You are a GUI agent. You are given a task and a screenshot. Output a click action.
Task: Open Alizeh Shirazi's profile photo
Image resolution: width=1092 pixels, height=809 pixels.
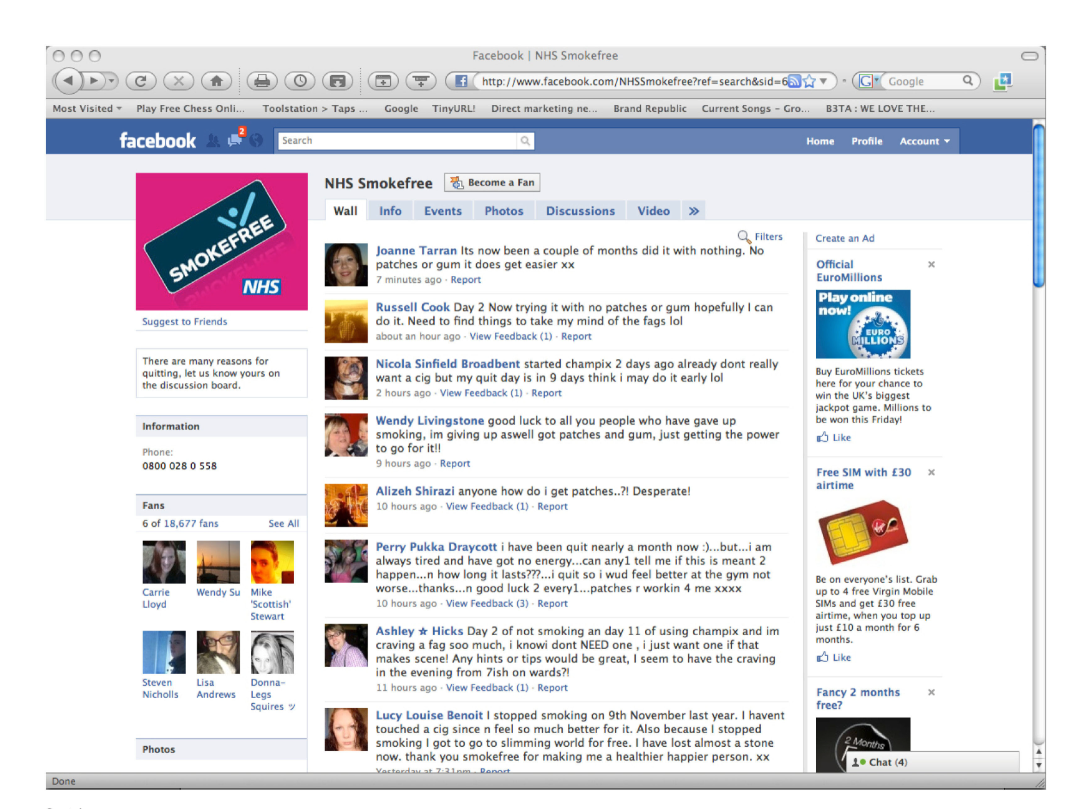point(346,505)
